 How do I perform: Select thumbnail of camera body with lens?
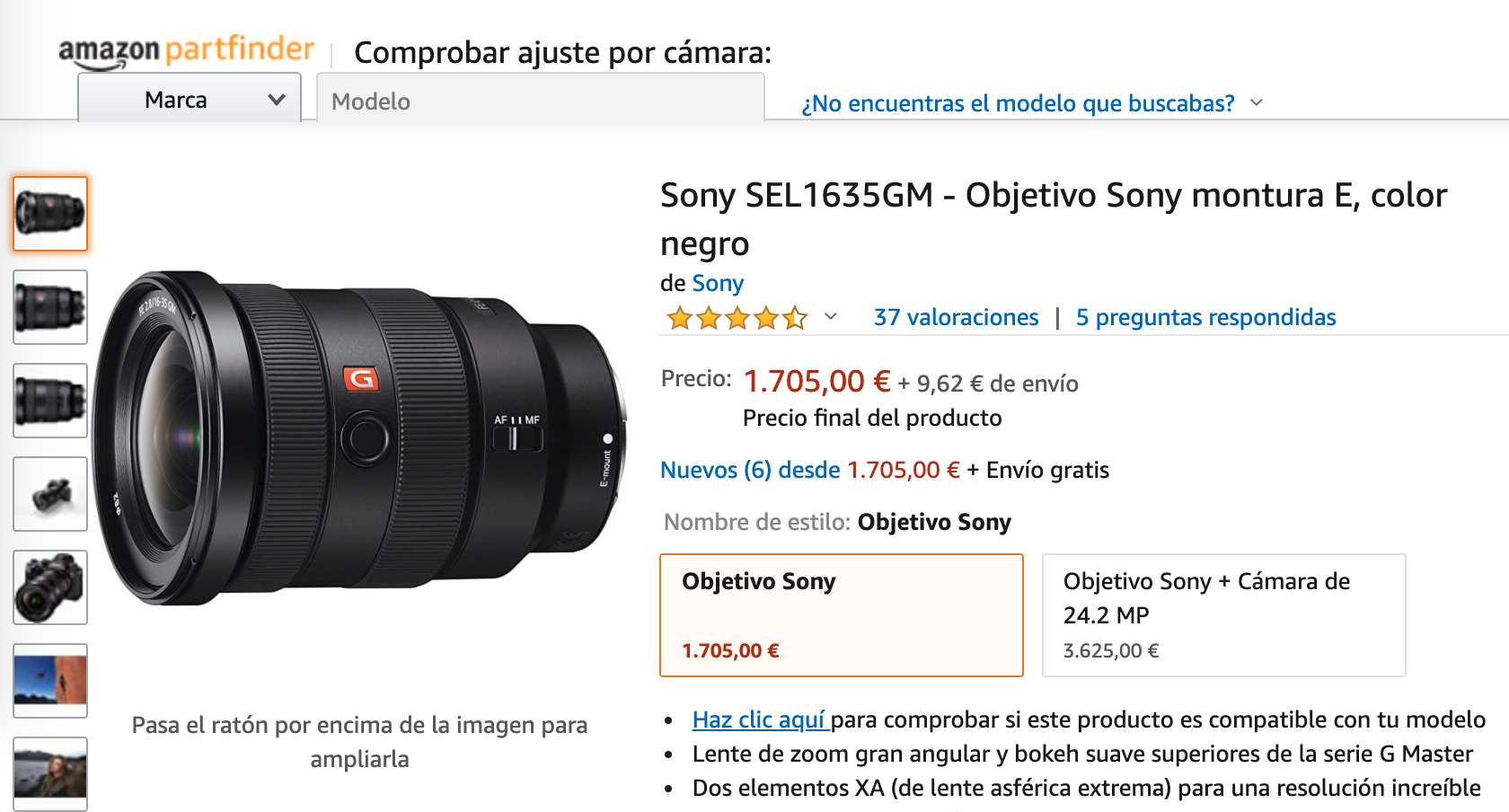pyautogui.click(x=50, y=587)
